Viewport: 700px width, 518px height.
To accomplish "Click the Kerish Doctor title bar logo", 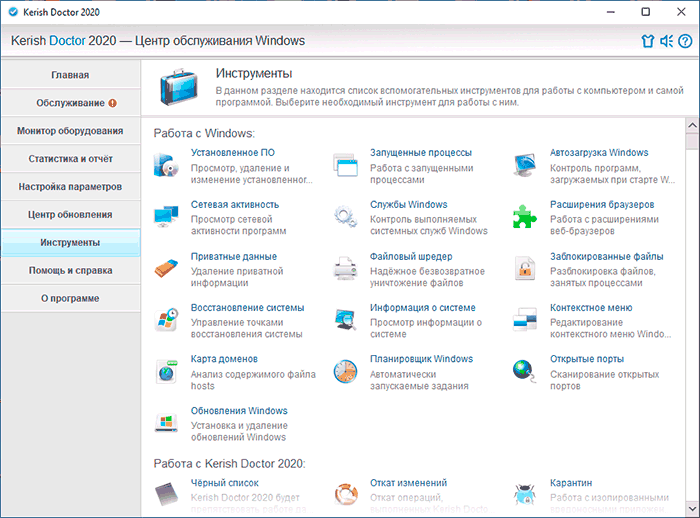I will 13,12.
